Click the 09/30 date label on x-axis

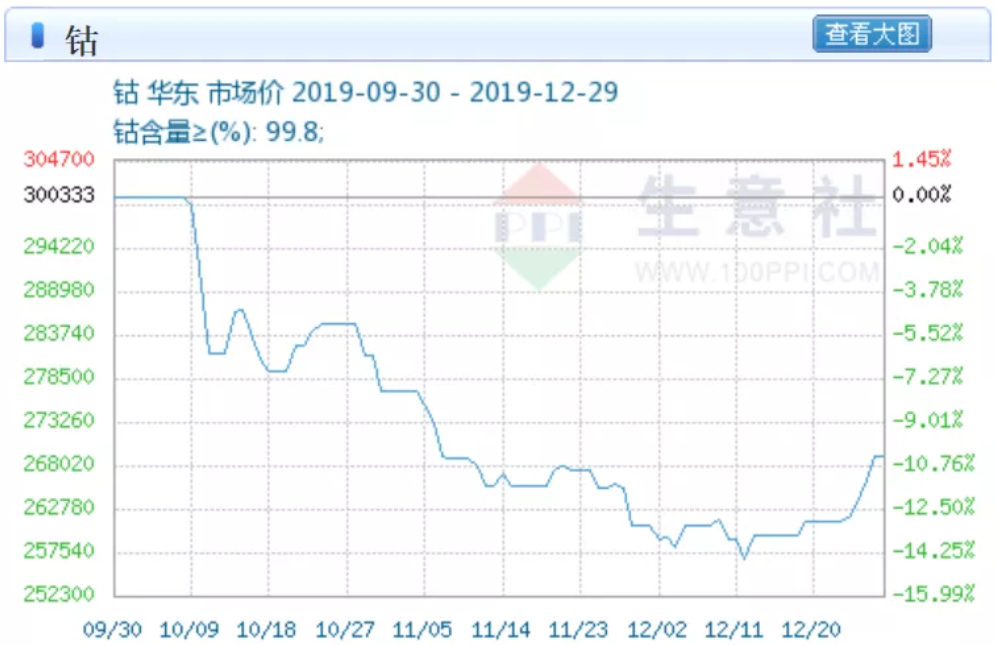coord(112,629)
